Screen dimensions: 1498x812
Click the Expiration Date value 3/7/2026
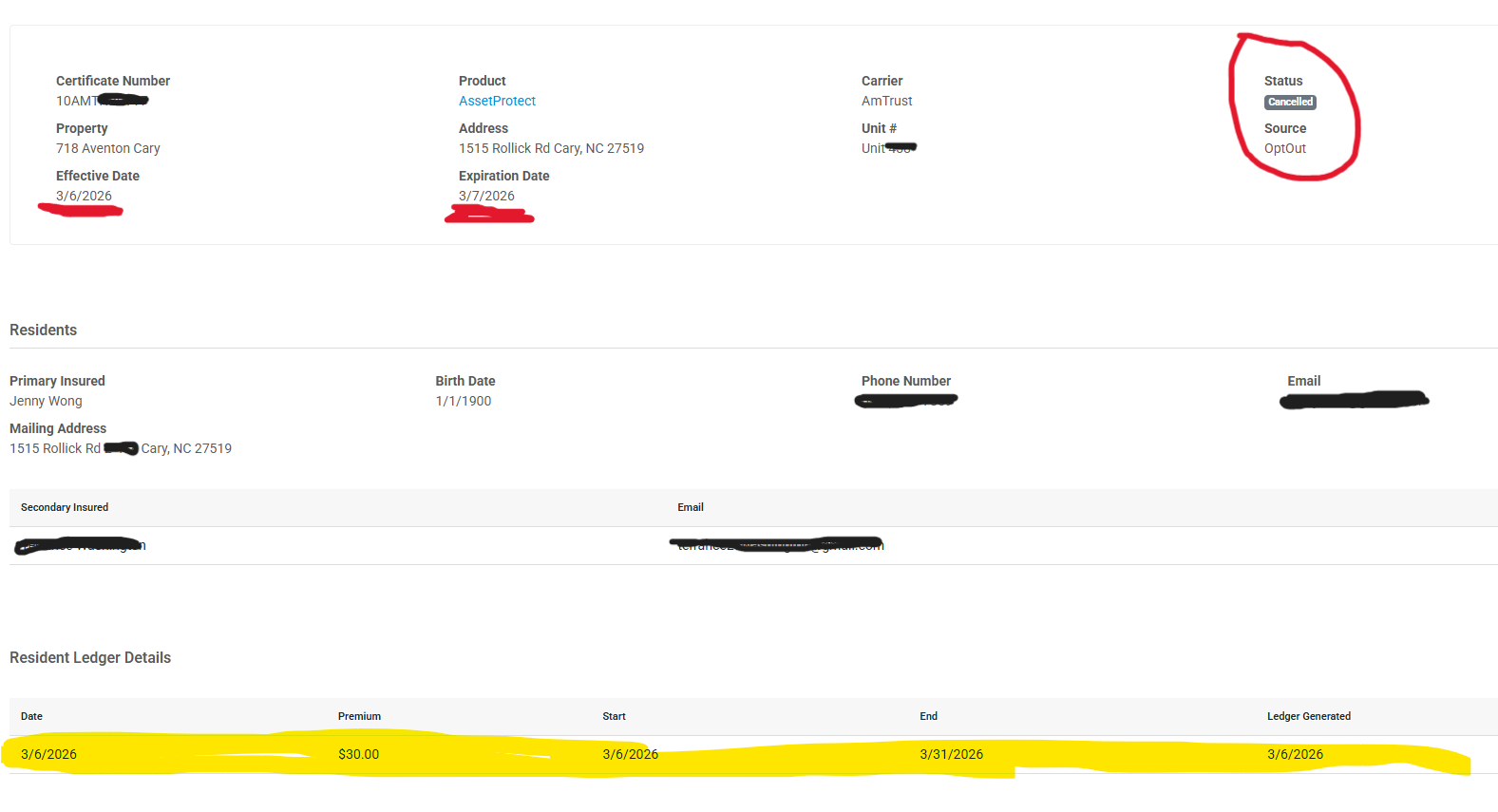(x=486, y=196)
